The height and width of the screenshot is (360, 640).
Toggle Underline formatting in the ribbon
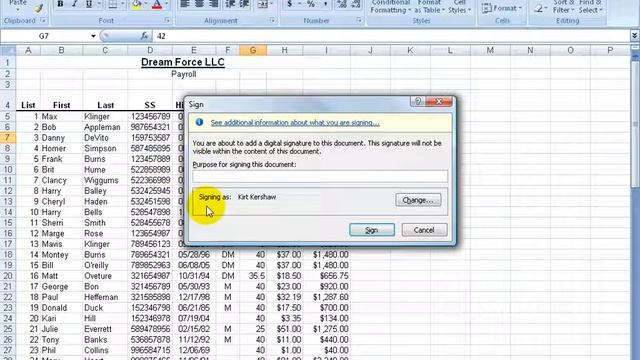[89, 4]
